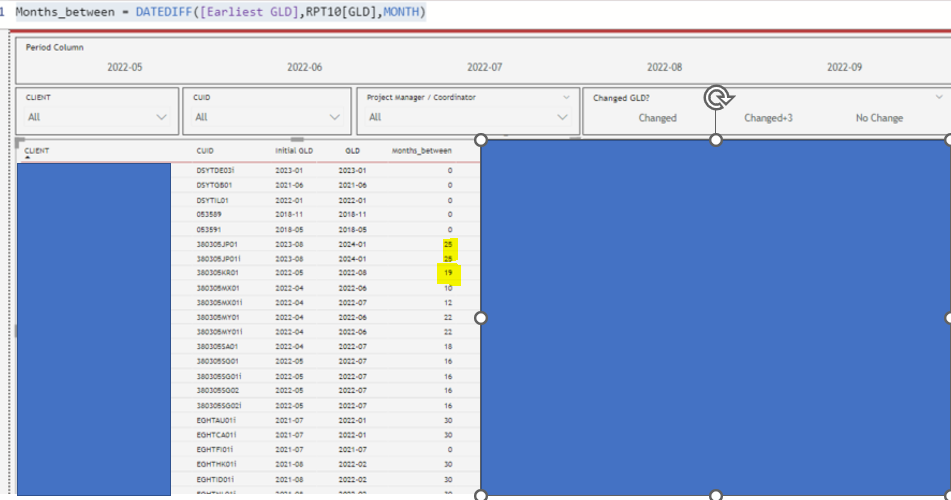Sort the table by the CLIENT header

click(x=37, y=150)
